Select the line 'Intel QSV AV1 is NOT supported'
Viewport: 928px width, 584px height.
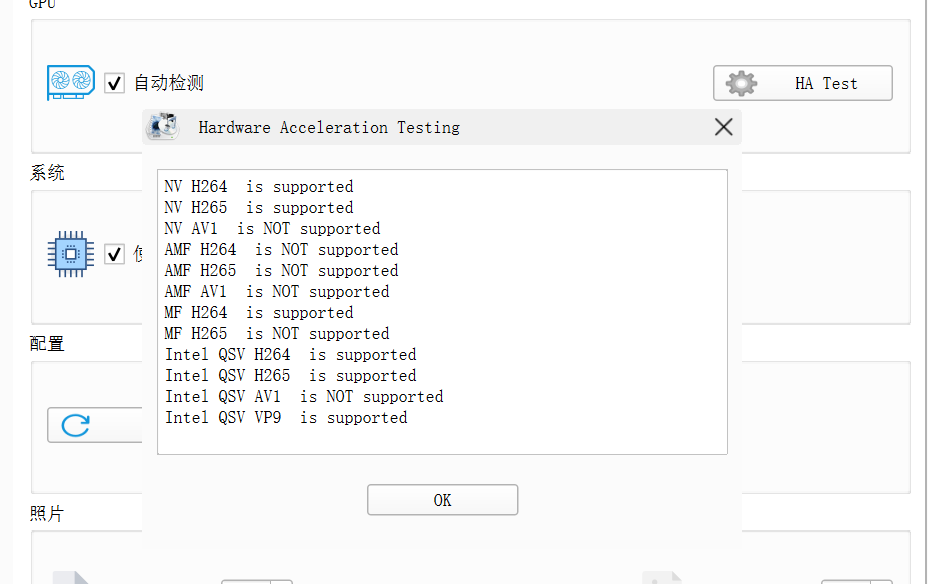[x=304, y=396]
